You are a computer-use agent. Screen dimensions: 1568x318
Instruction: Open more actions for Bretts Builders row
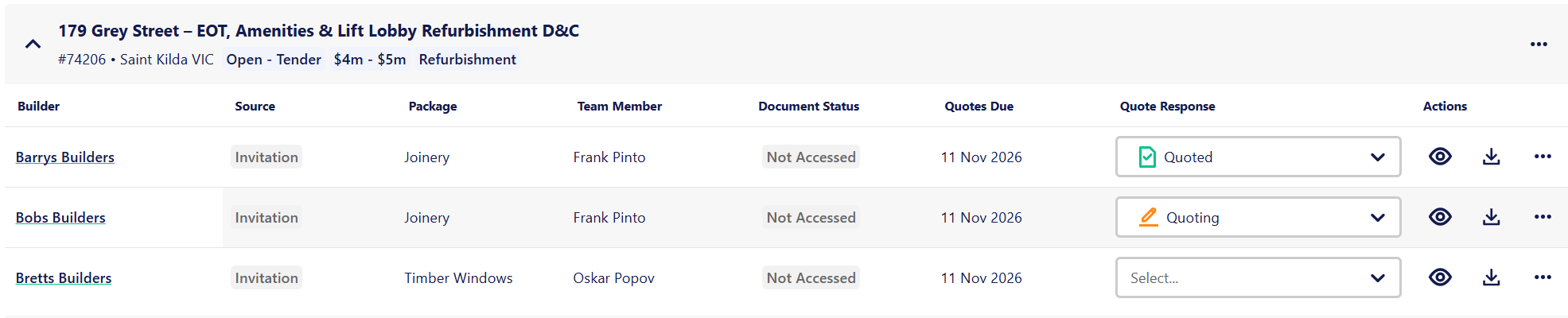tap(1543, 277)
